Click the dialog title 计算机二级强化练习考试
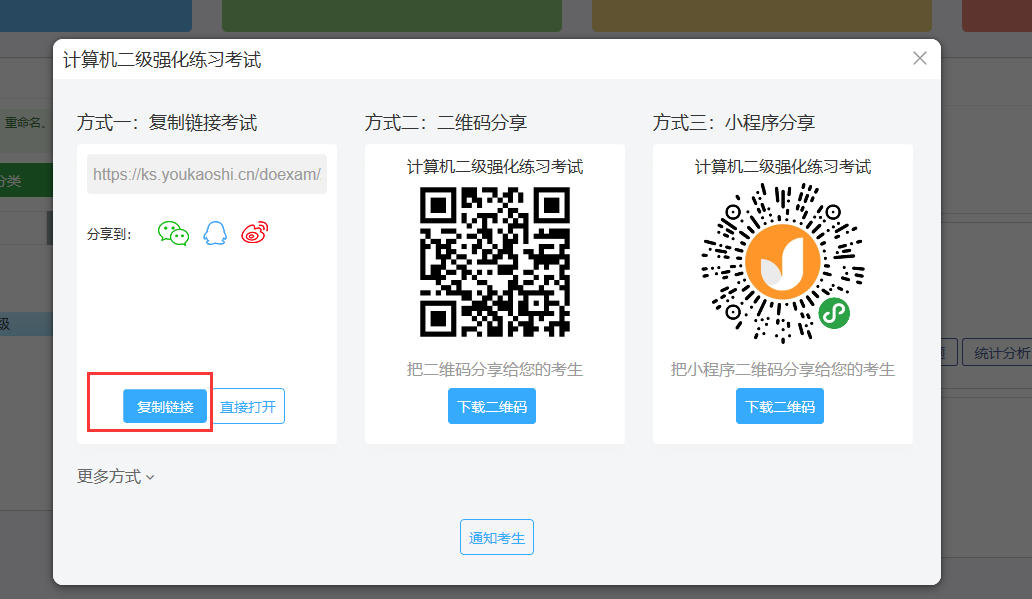This screenshot has height=599, width=1032. pos(163,60)
